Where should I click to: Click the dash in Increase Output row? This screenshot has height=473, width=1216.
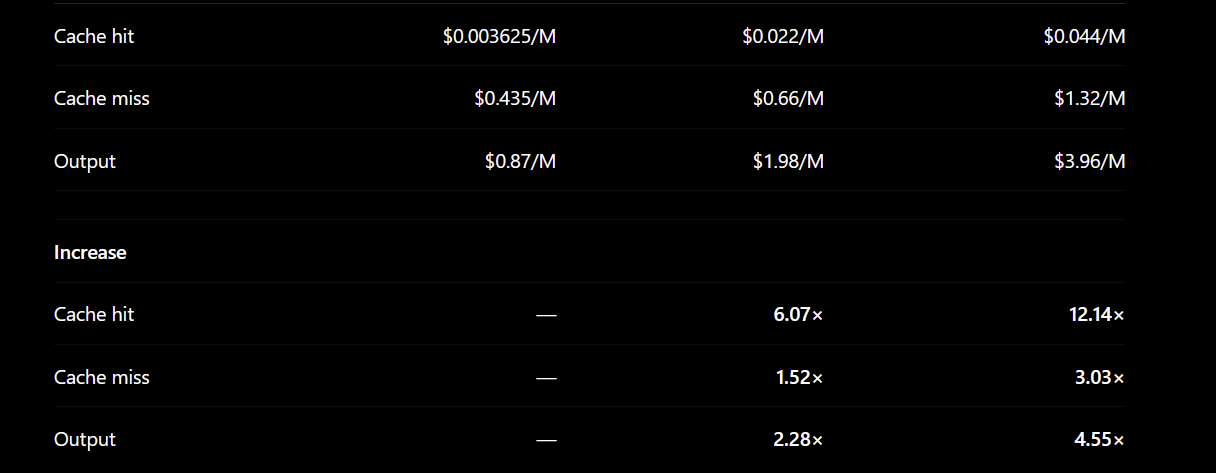point(546,440)
